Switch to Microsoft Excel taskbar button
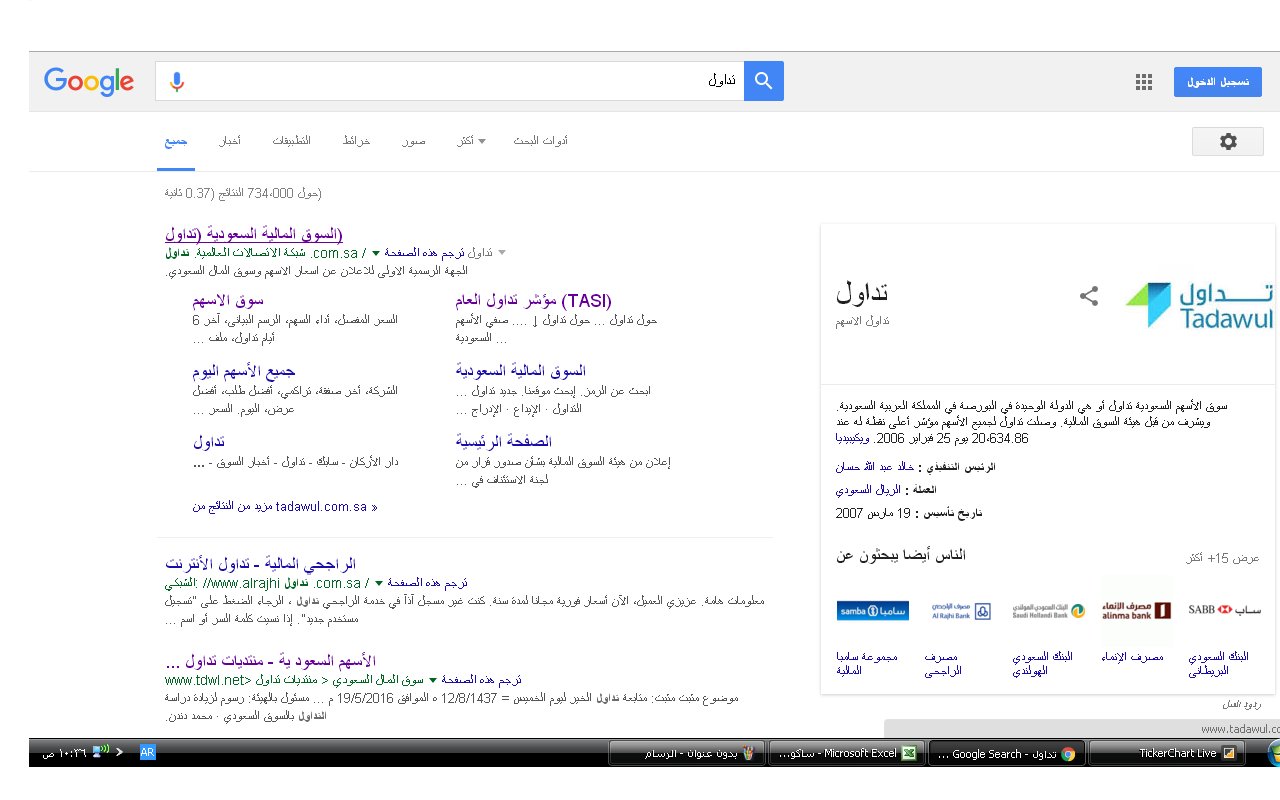1280x800 pixels. click(x=847, y=753)
